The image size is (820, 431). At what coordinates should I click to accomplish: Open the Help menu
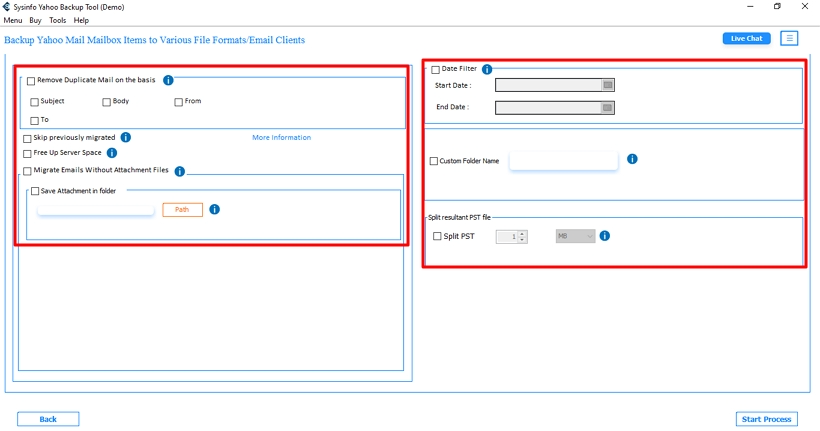click(81, 20)
